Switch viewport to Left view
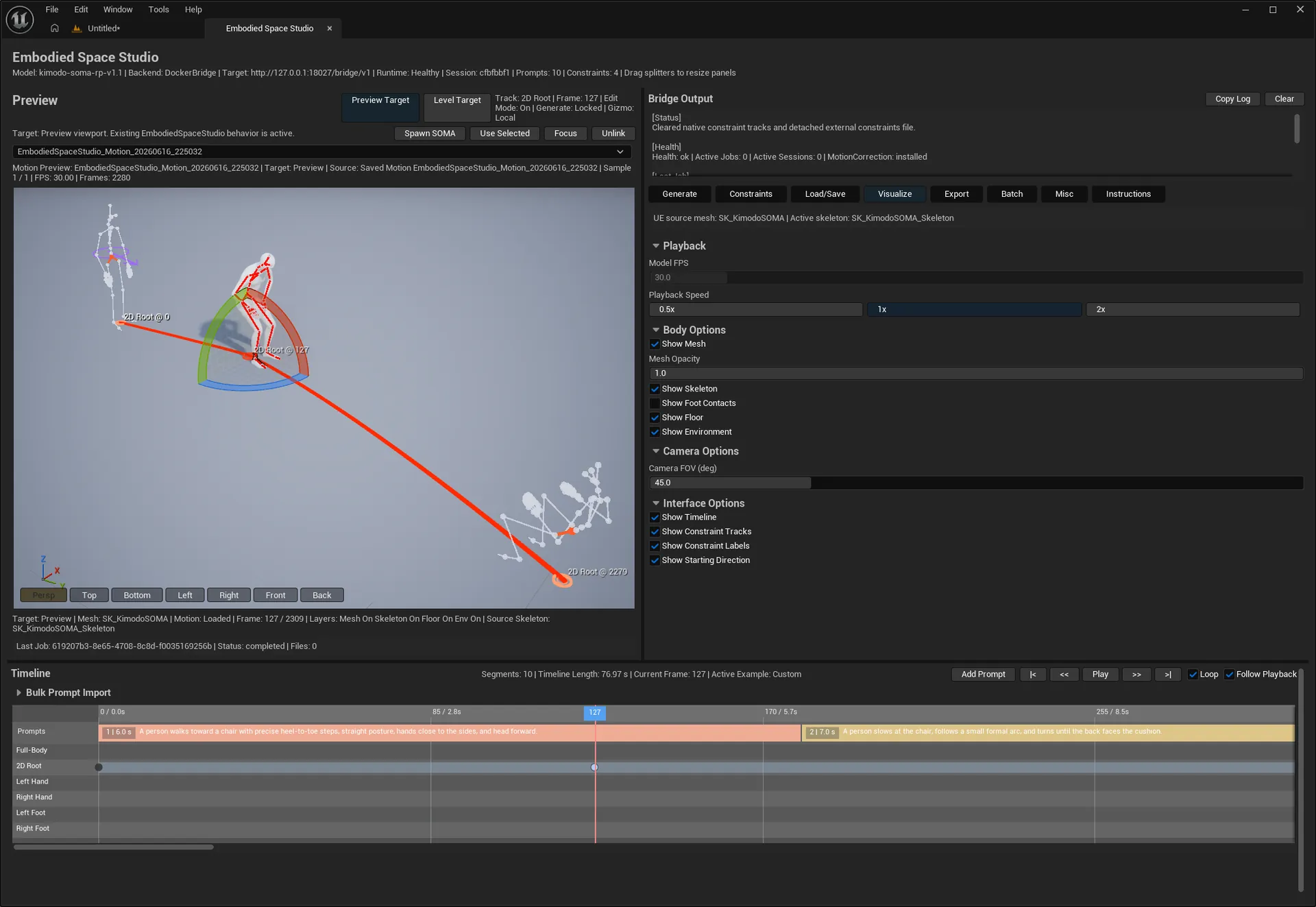This screenshot has height=907, width=1316. click(x=185, y=595)
